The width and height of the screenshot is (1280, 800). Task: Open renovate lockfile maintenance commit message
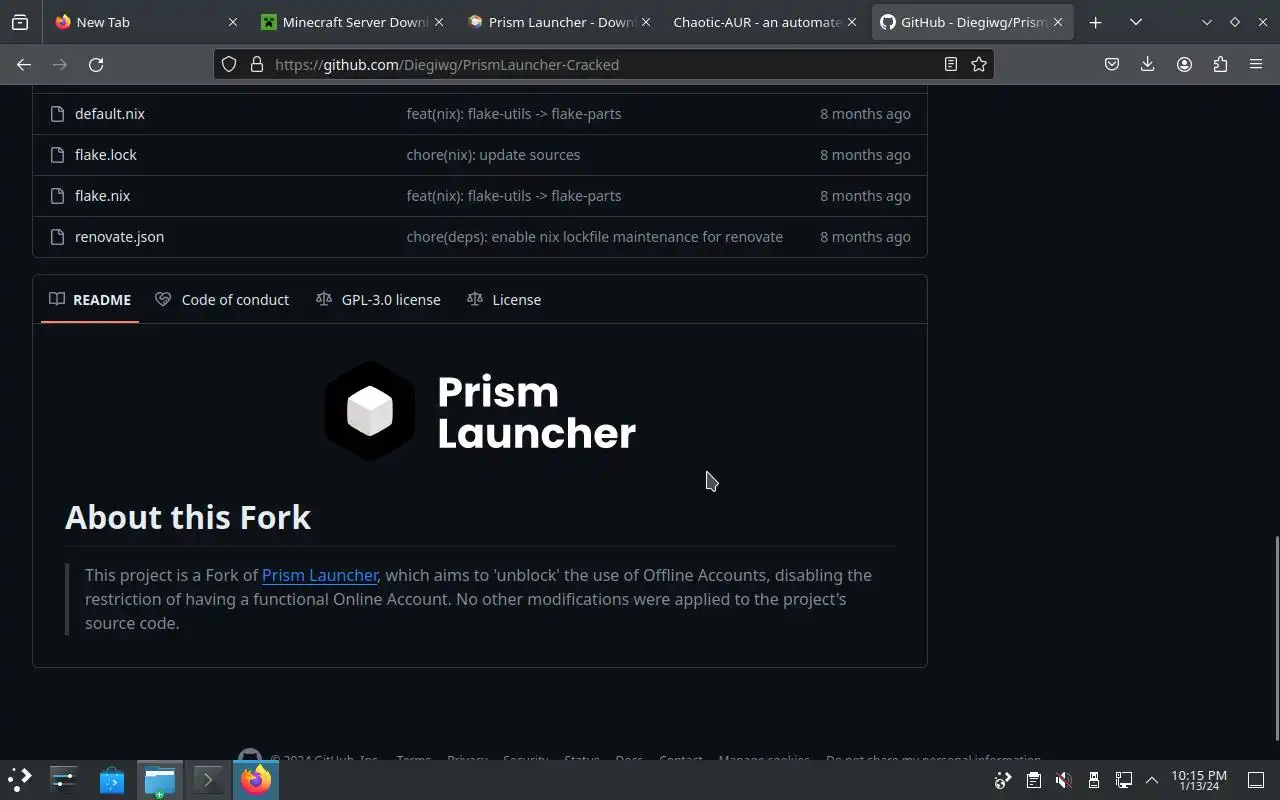click(x=595, y=237)
